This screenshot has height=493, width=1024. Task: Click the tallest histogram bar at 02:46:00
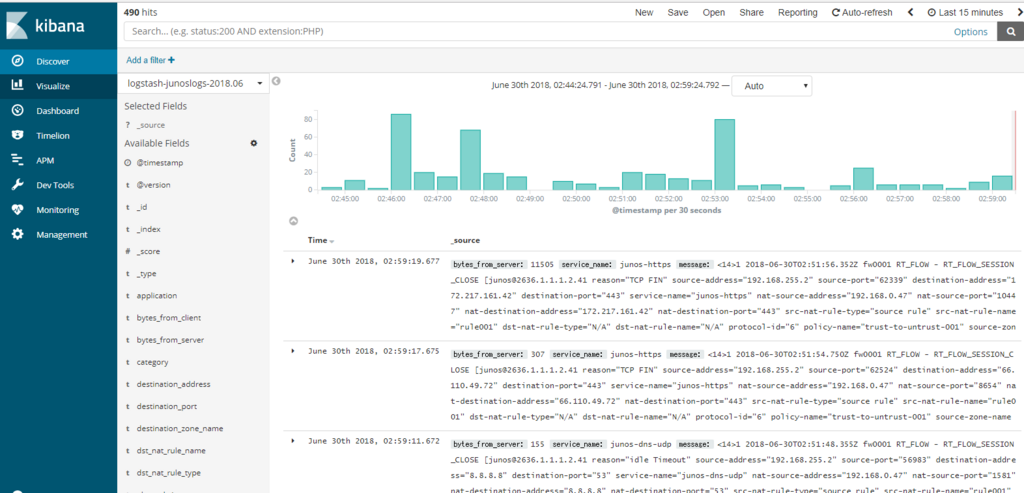[400, 151]
